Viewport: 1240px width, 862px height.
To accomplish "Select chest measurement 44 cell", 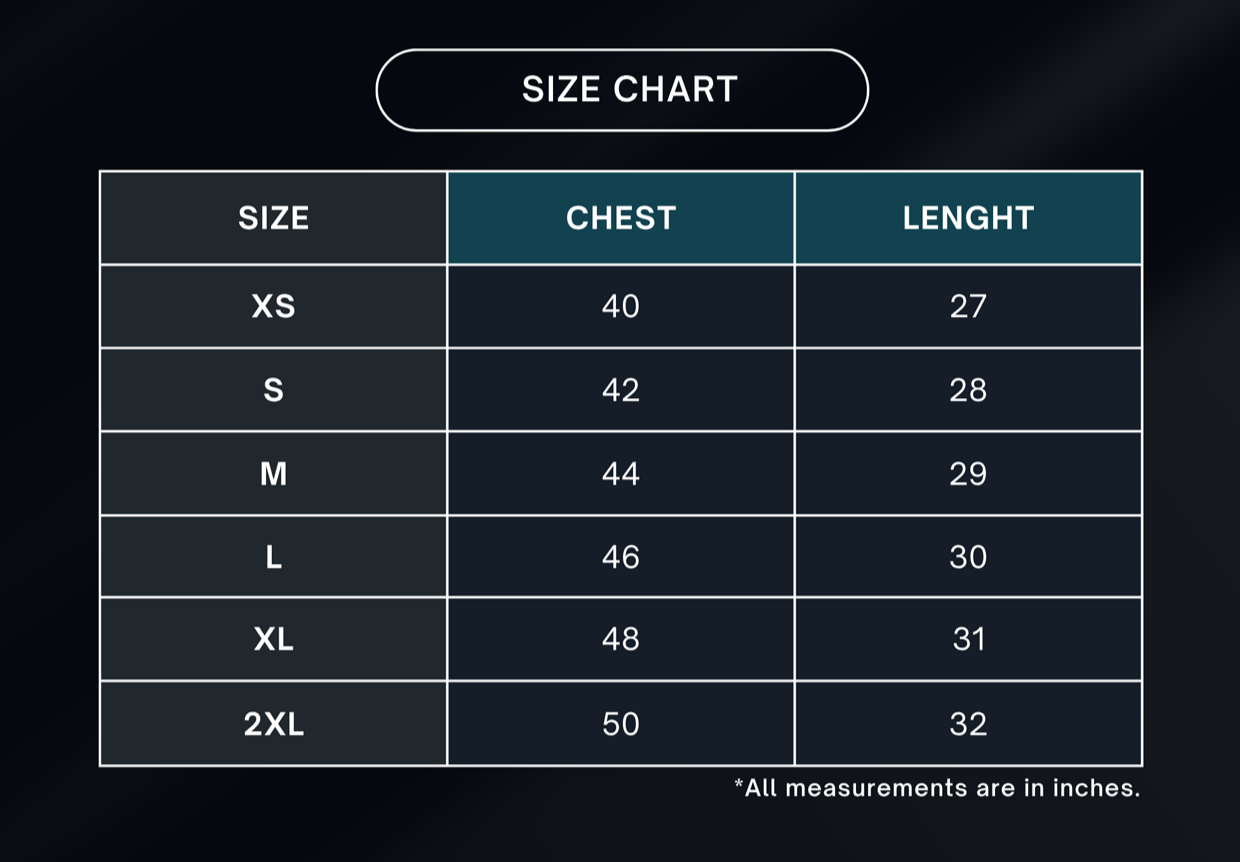I will pyautogui.click(x=621, y=473).
